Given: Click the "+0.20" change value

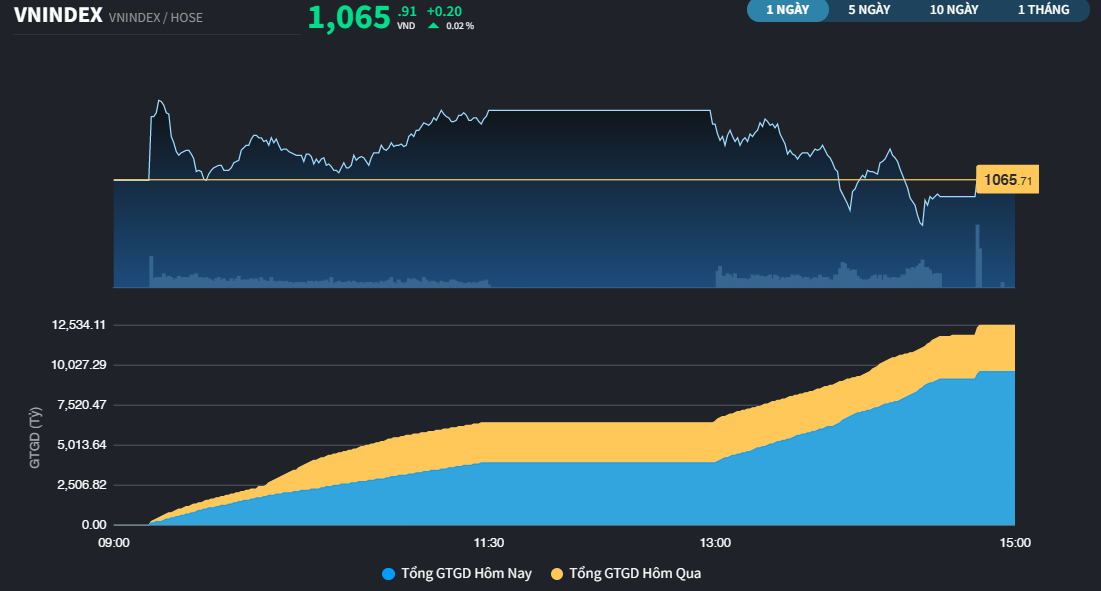Looking at the screenshot, I should (x=443, y=12).
